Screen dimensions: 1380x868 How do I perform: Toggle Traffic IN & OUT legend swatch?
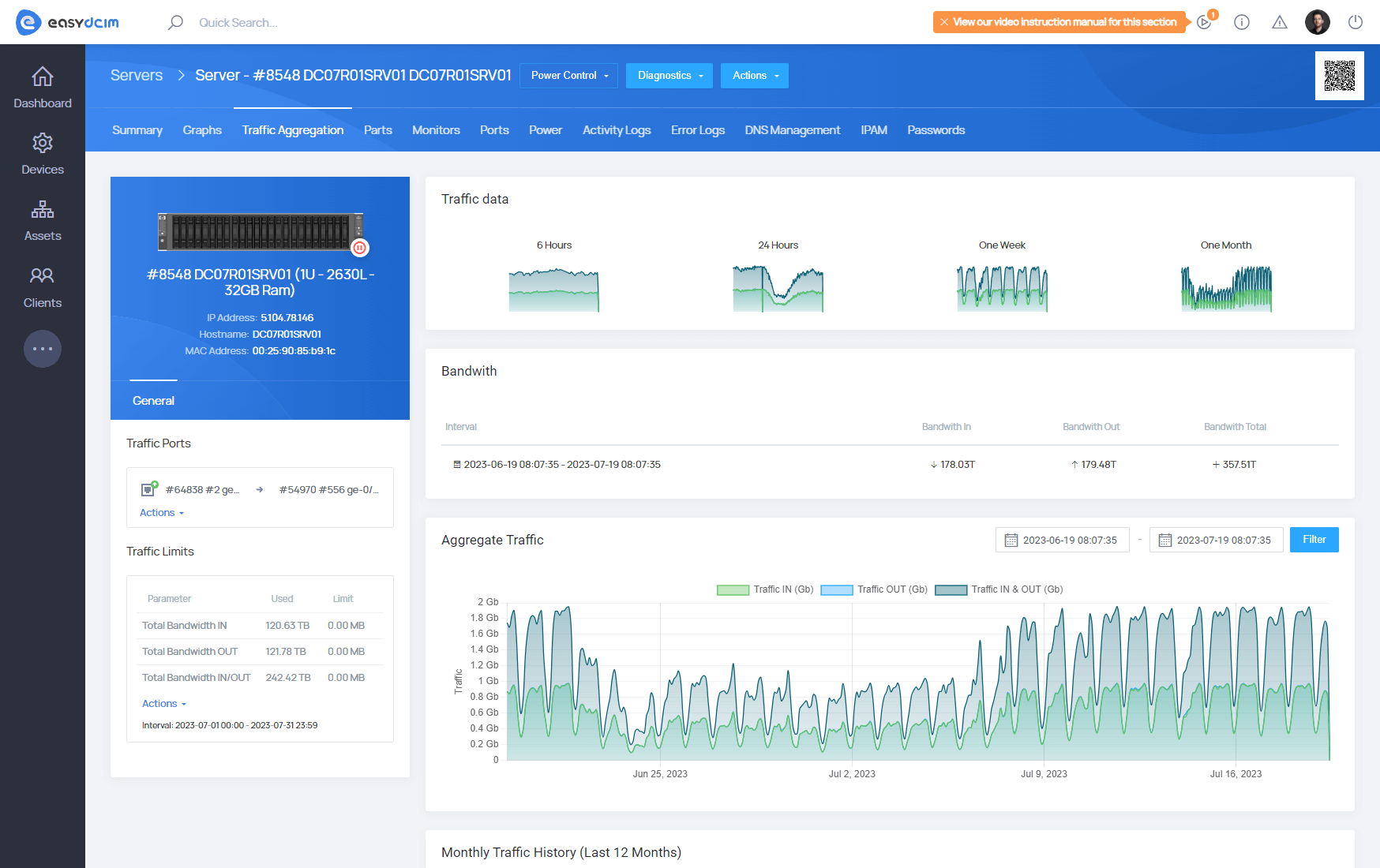951,590
